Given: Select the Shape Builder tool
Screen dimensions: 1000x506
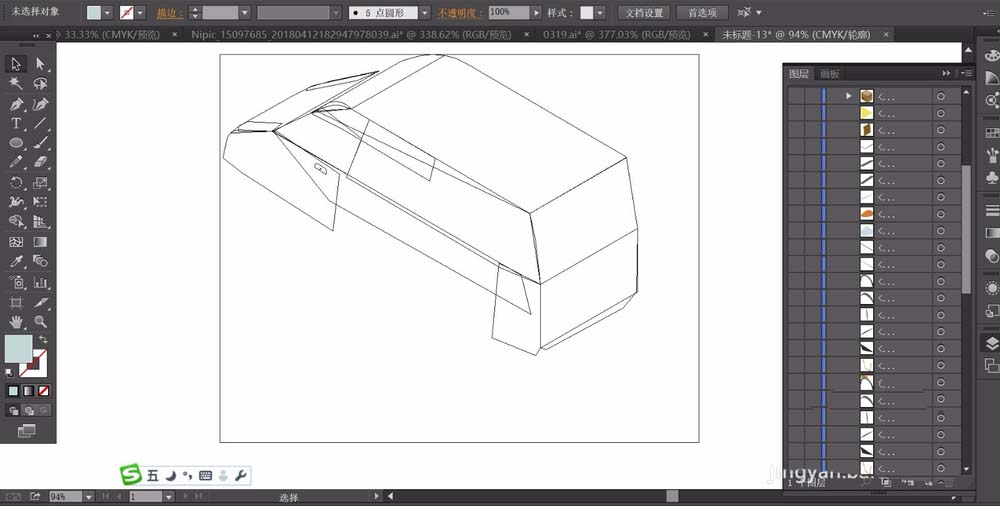Looking at the screenshot, I should pyautogui.click(x=16, y=222).
